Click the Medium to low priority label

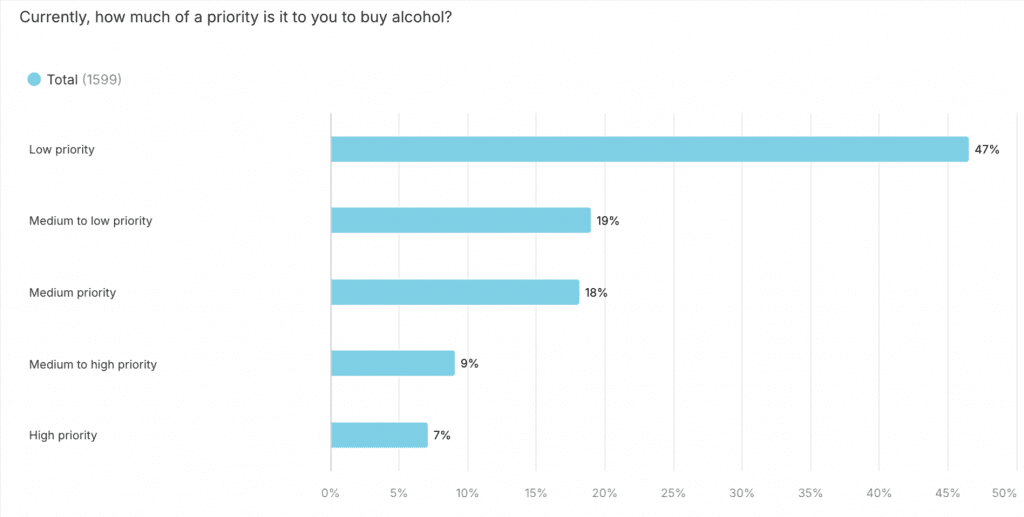(90, 220)
